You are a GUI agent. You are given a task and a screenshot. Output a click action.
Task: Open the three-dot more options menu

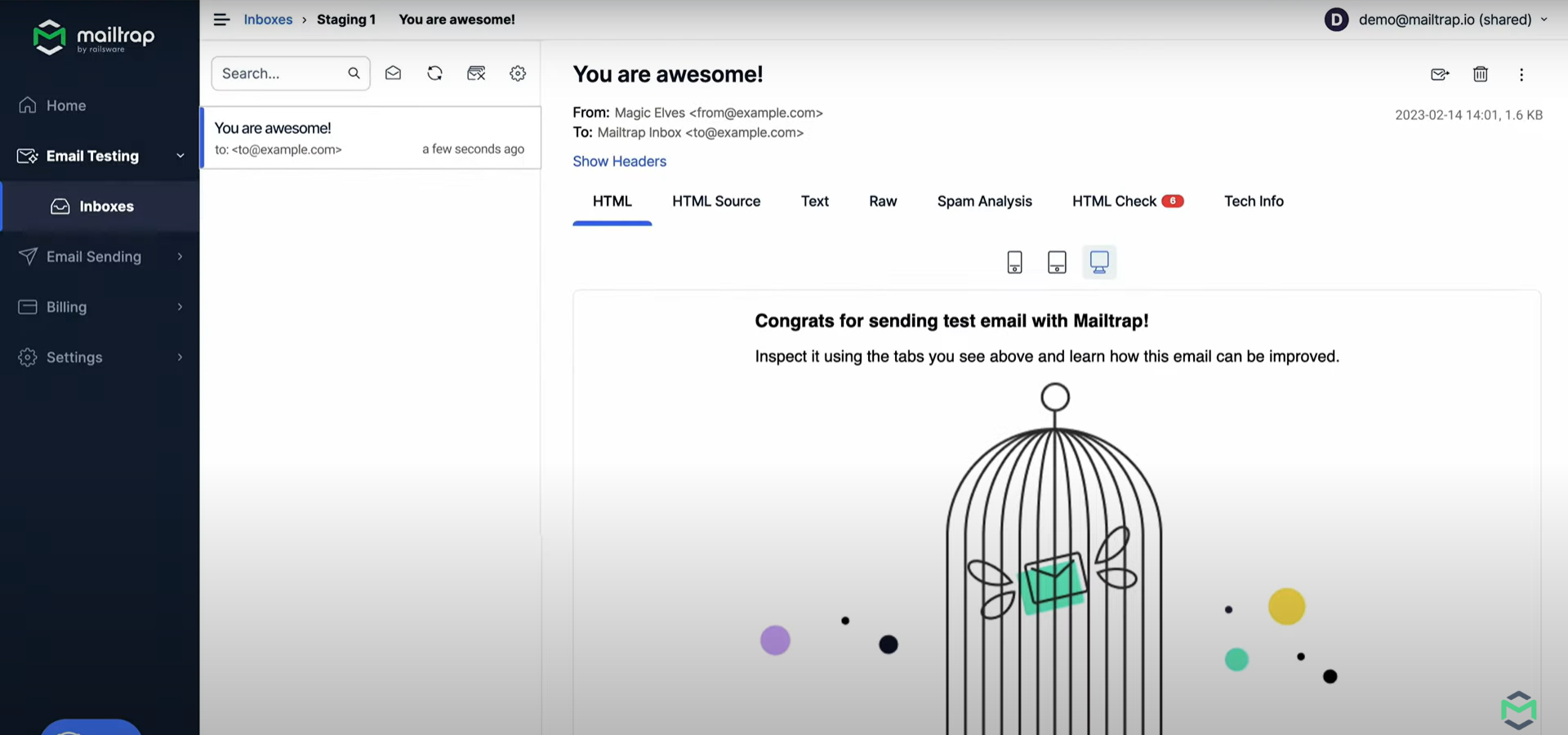1521,74
